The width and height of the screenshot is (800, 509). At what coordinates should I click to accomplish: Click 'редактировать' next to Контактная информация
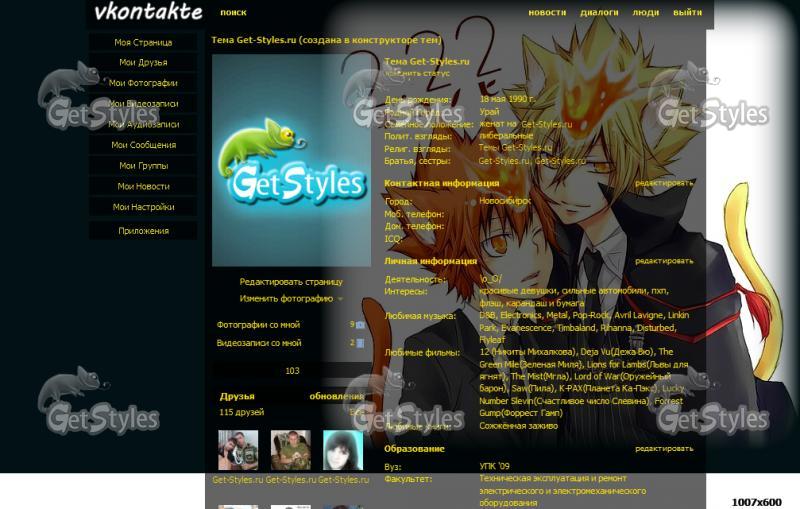[663, 183]
